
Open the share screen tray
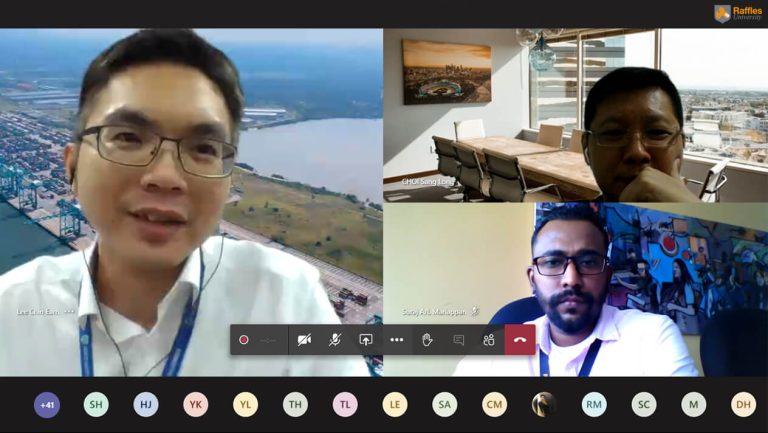pyautogui.click(x=366, y=340)
